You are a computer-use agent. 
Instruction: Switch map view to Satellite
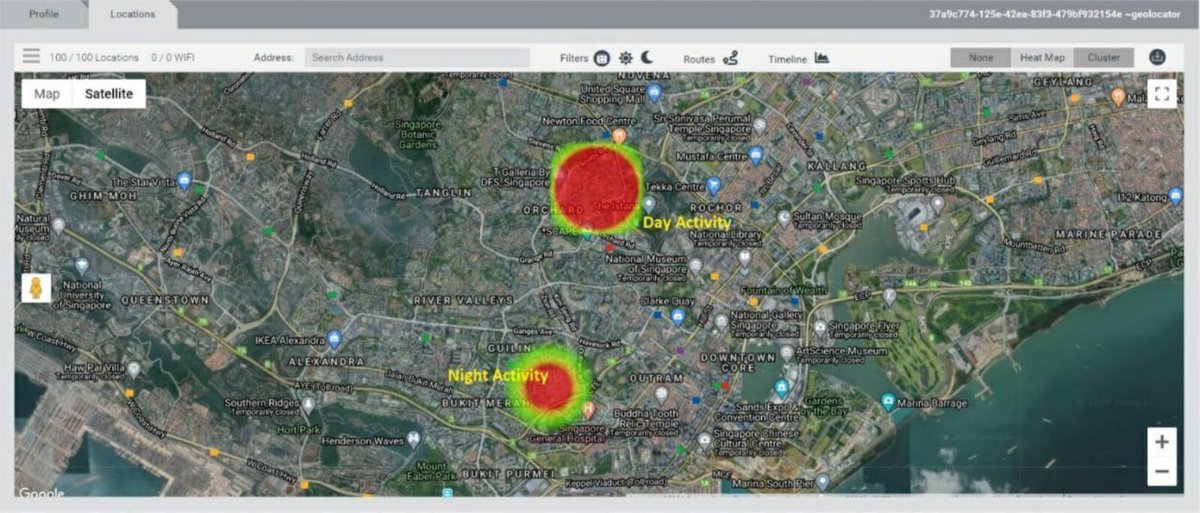[109, 94]
